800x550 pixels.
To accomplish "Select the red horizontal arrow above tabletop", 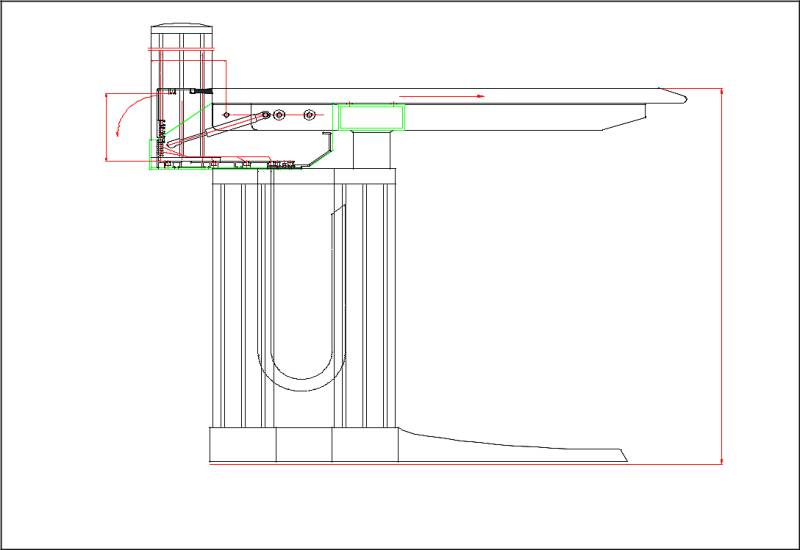I will point(441,96).
